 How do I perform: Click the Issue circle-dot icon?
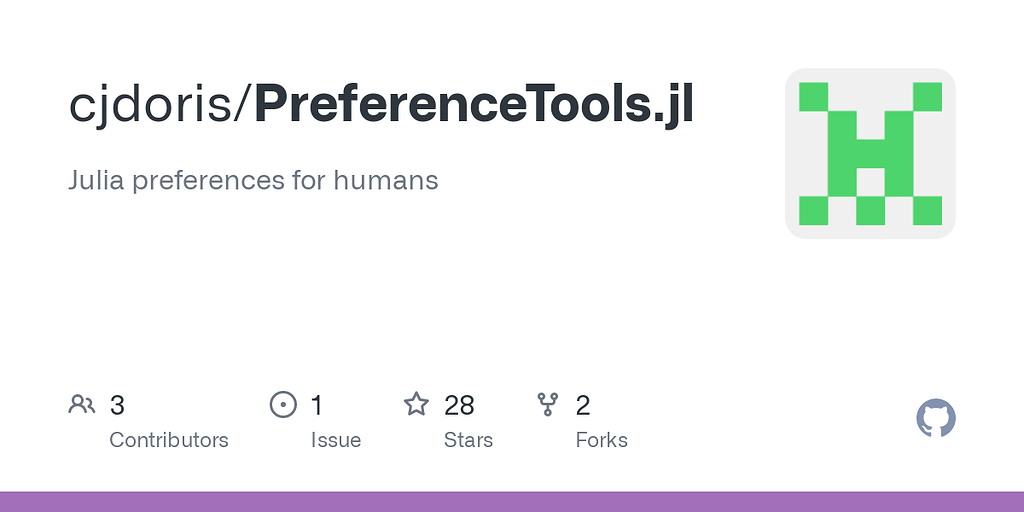(283, 404)
